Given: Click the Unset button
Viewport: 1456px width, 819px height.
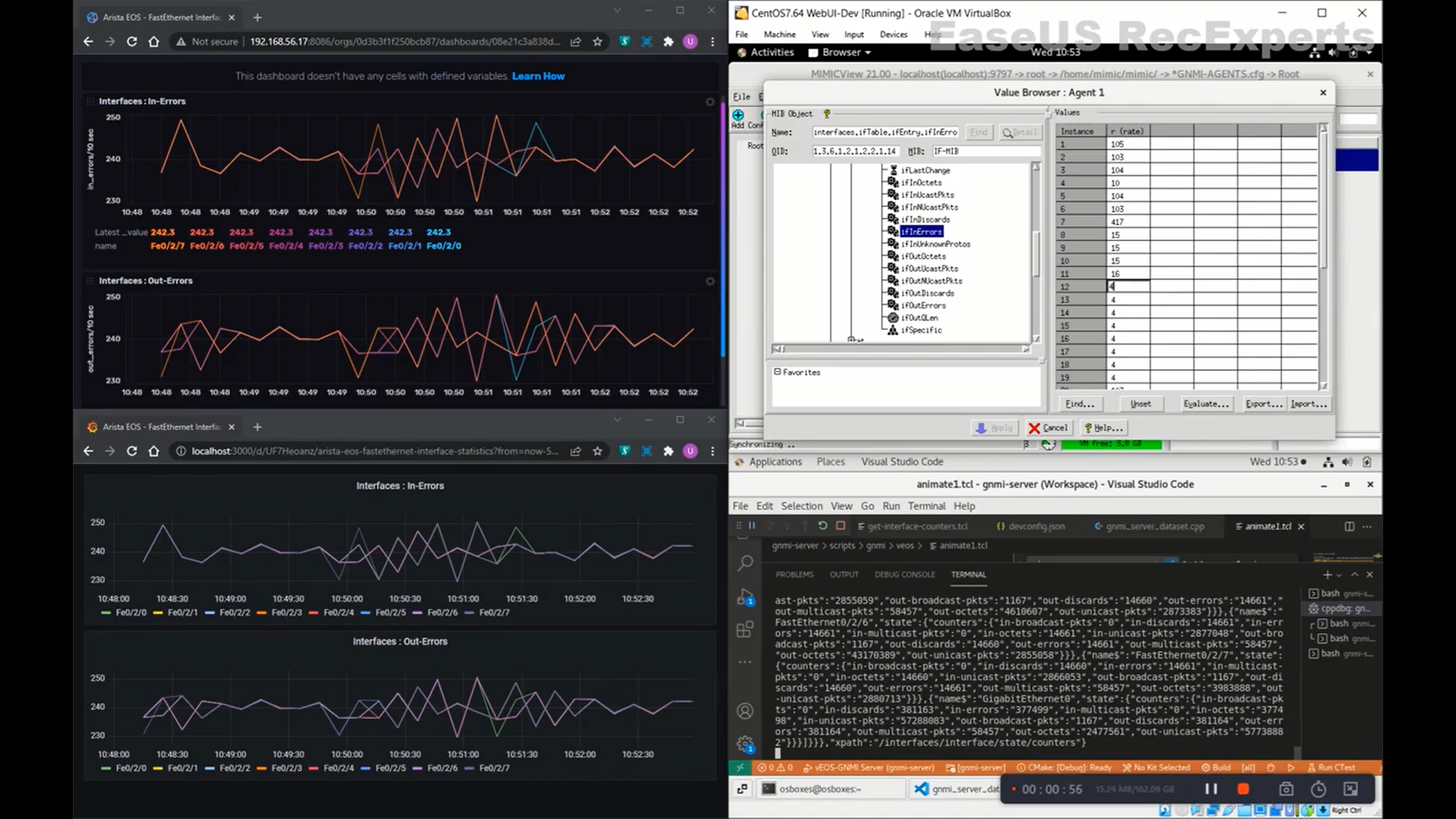Looking at the screenshot, I should click(1141, 404).
